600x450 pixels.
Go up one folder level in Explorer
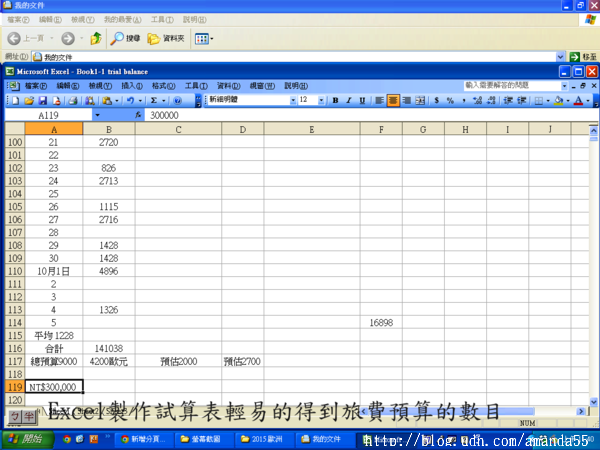[96, 38]
